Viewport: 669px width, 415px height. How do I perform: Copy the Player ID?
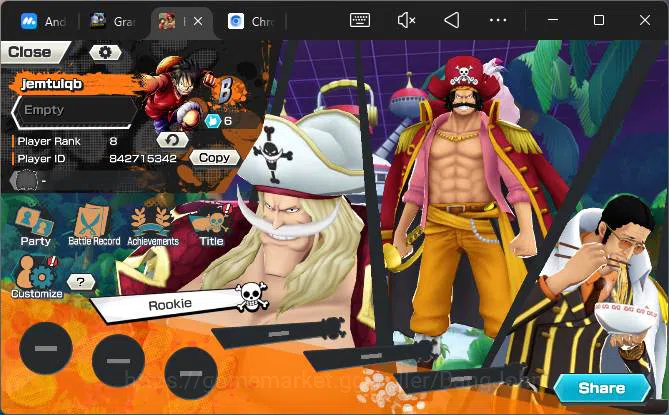[x=214, y=158]
